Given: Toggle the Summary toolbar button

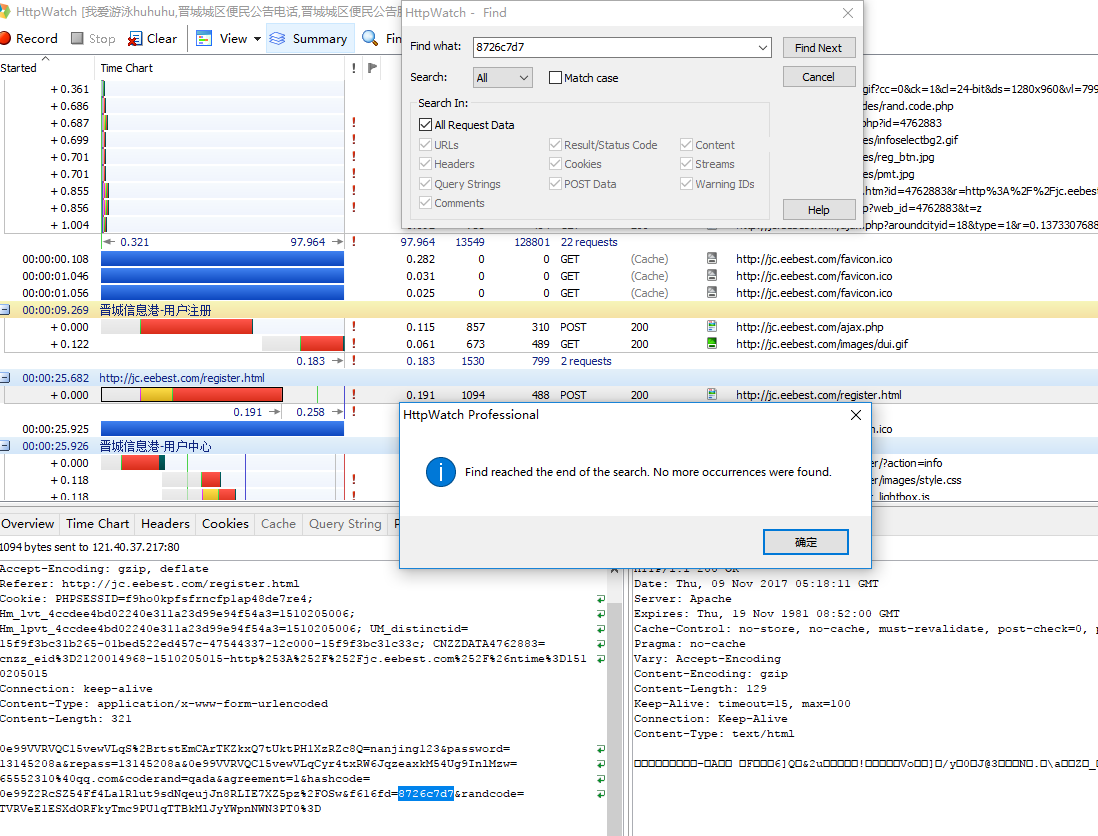Looking at the screenshot, I should pos(308,39).
